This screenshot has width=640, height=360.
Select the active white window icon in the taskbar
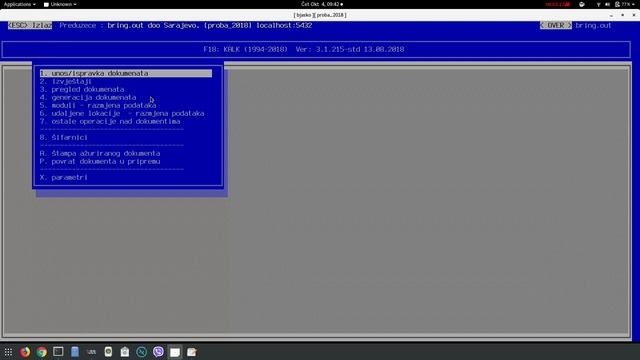pos(175,352)
